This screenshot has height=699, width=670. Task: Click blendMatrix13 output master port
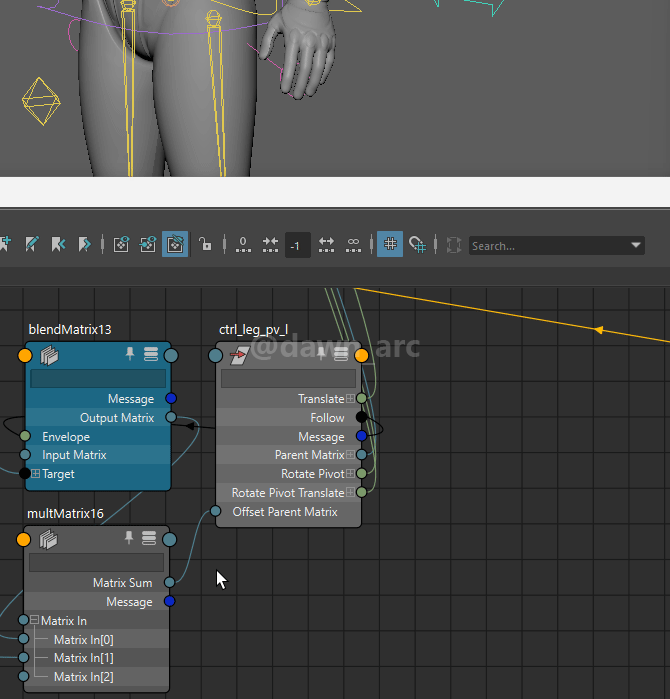171,355
